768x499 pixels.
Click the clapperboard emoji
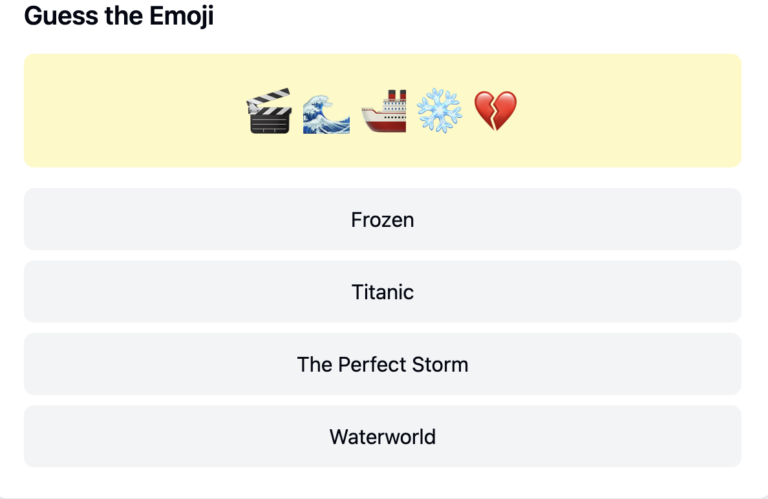coord(269,111)
